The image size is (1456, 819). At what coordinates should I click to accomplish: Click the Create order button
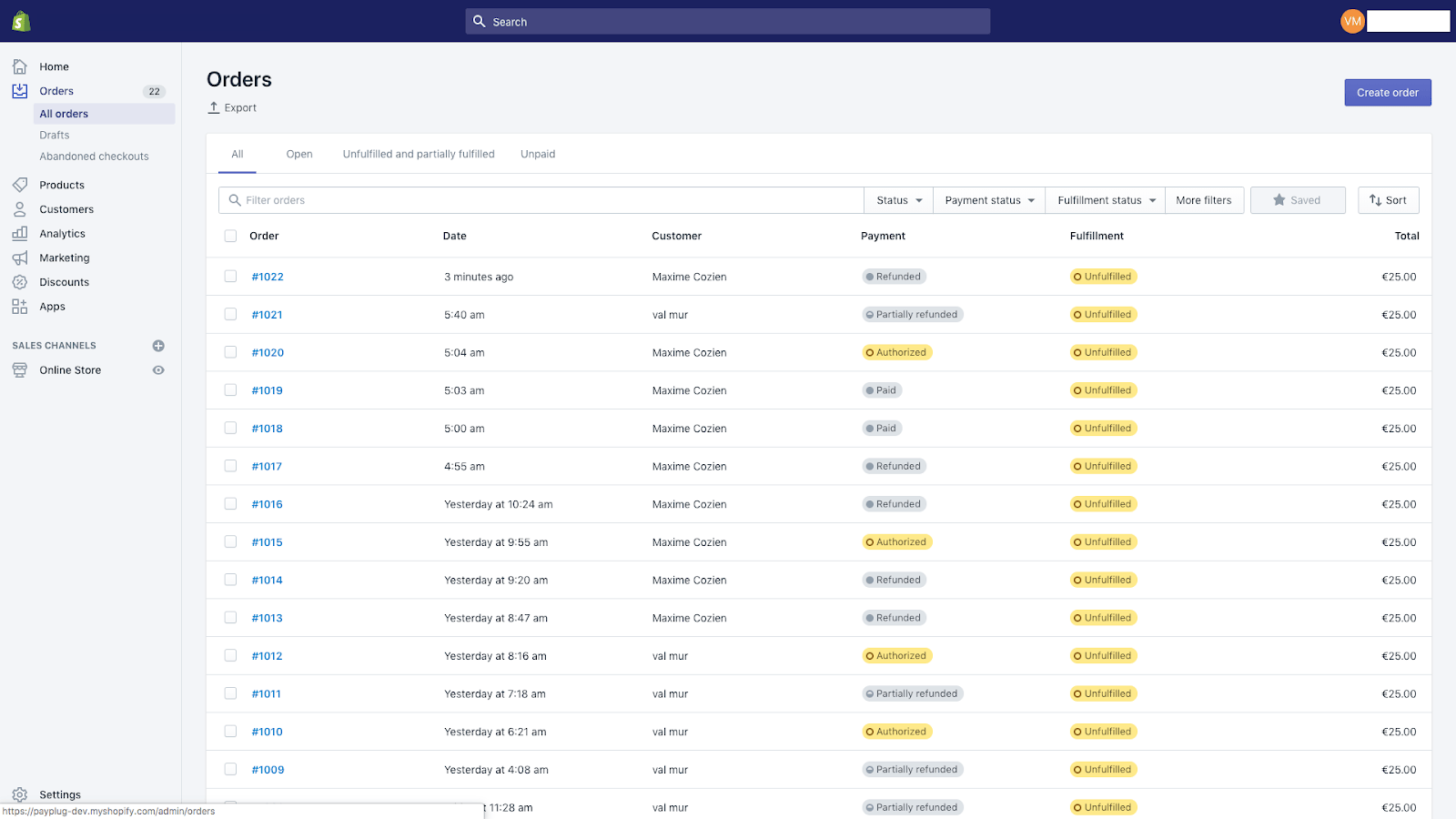tap(1386, 92)
